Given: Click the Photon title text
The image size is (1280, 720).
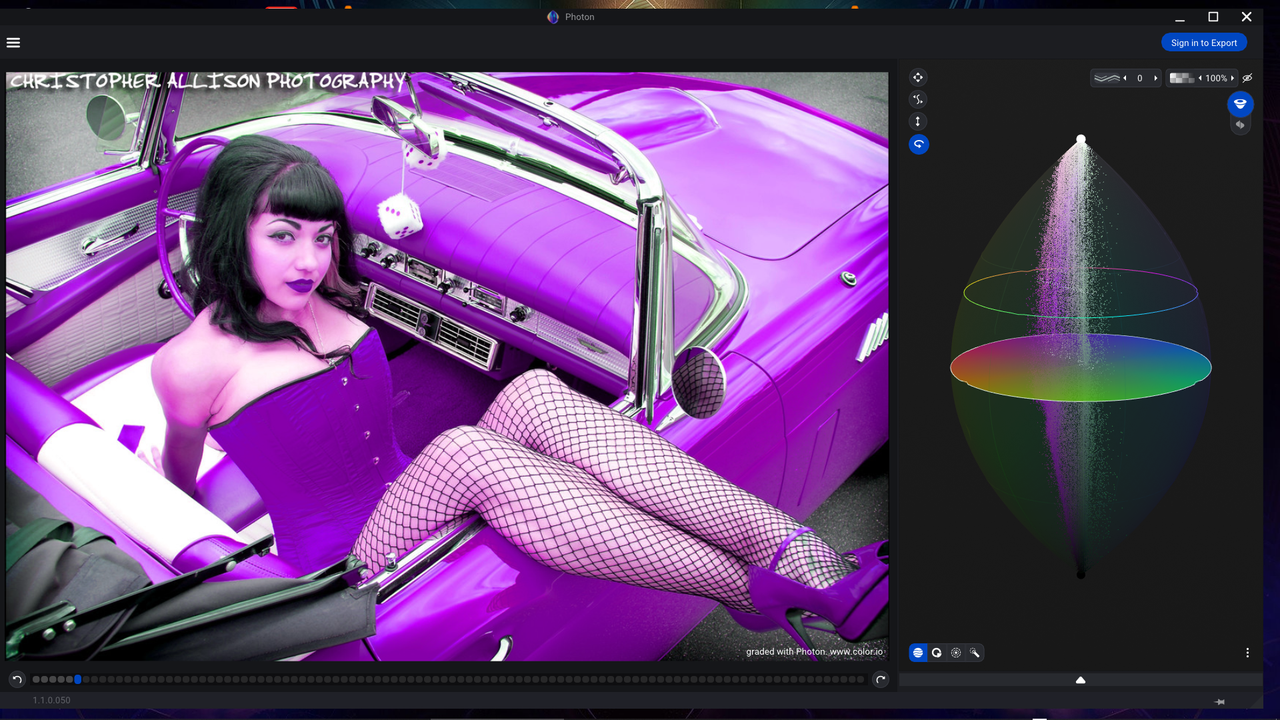Looking at the screenshot, I should click(580, 17).
